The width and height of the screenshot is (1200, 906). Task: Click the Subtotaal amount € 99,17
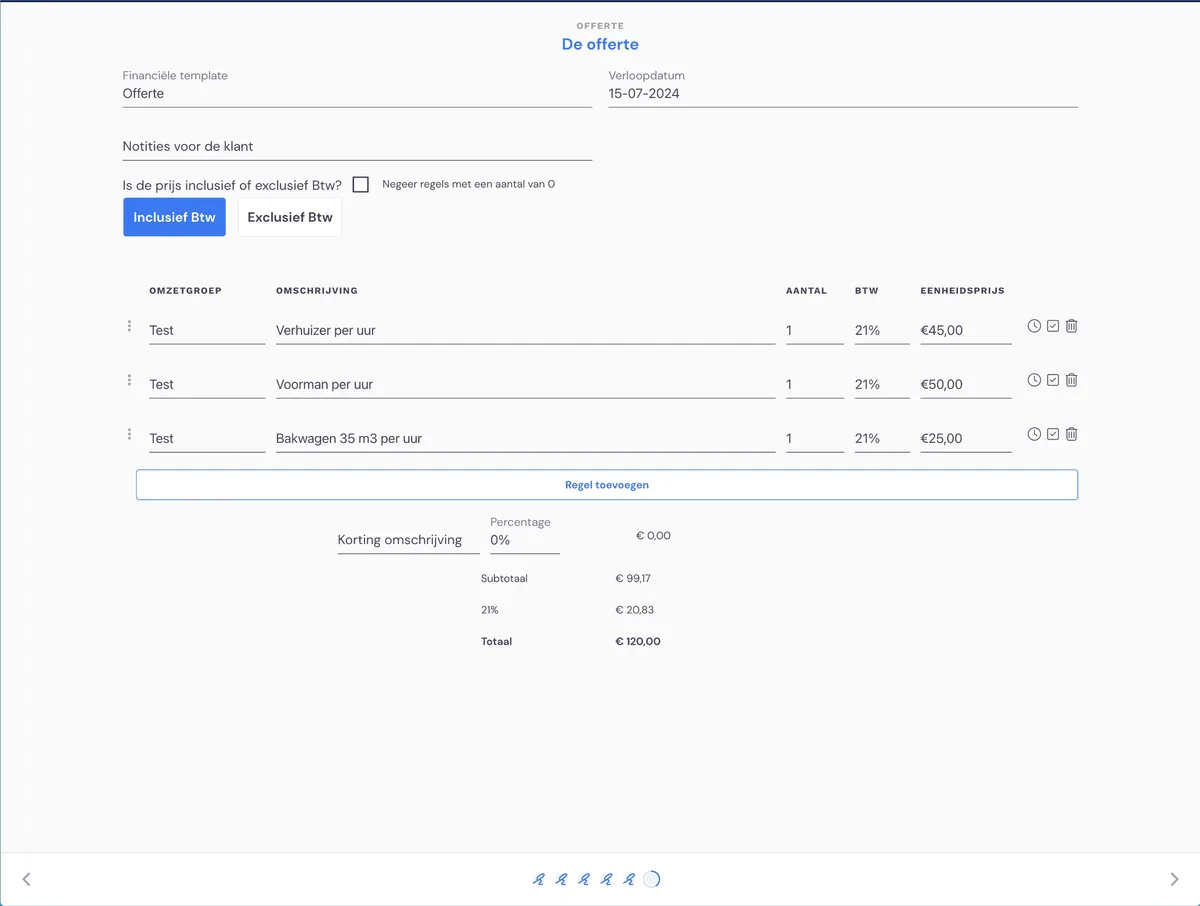tap(633, 579)
